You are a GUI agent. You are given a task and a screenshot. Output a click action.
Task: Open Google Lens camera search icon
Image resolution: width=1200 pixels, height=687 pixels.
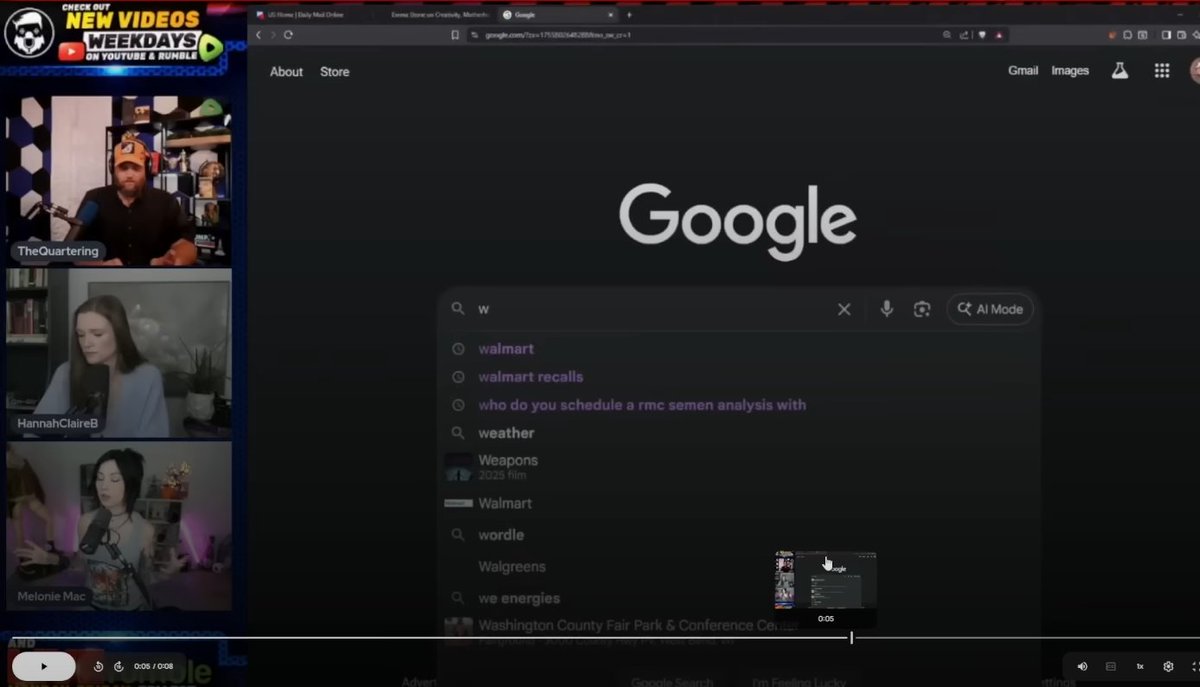tap(922, 309)
